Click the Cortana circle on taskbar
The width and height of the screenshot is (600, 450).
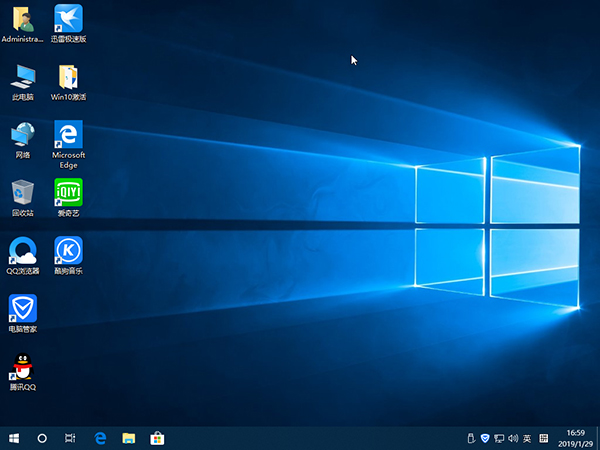pos(42,438)
